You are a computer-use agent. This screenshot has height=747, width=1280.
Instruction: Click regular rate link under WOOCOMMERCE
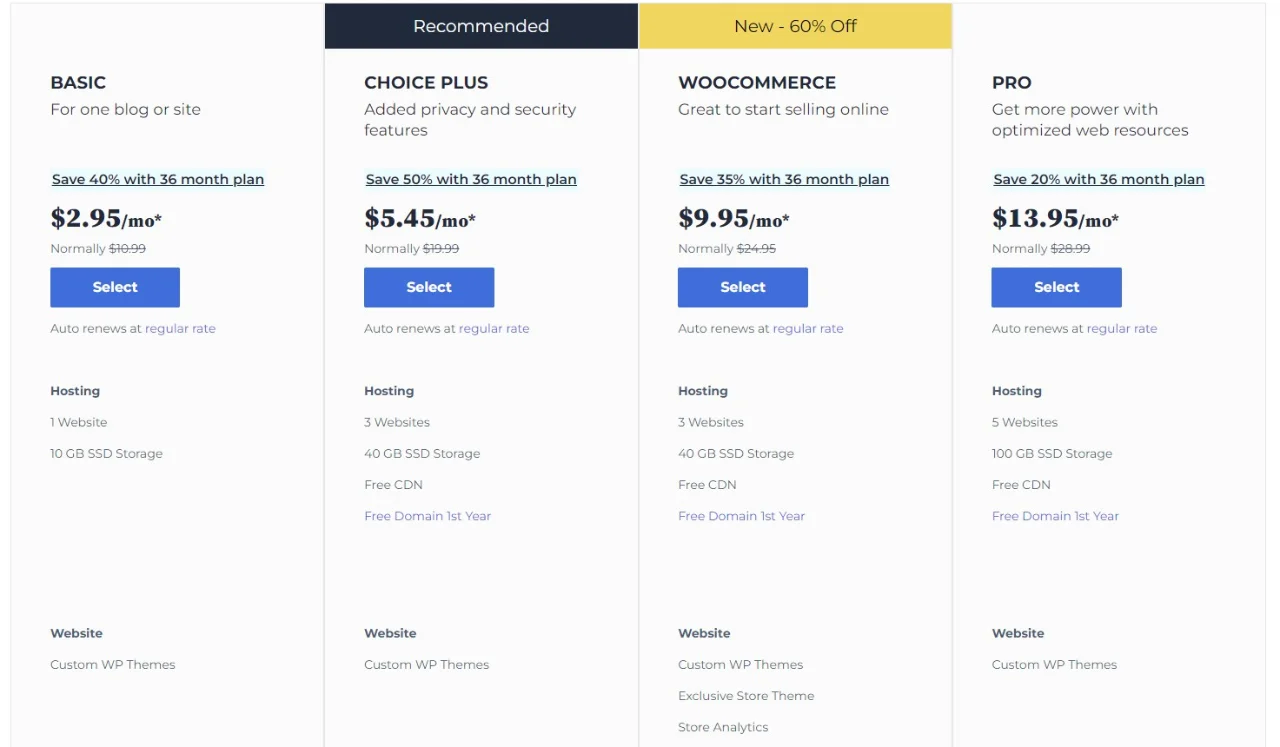(808, 328)
